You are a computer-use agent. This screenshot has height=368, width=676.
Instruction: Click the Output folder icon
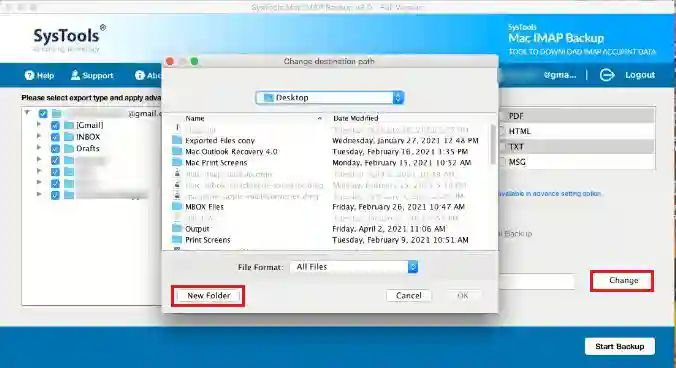pos(177,228)
